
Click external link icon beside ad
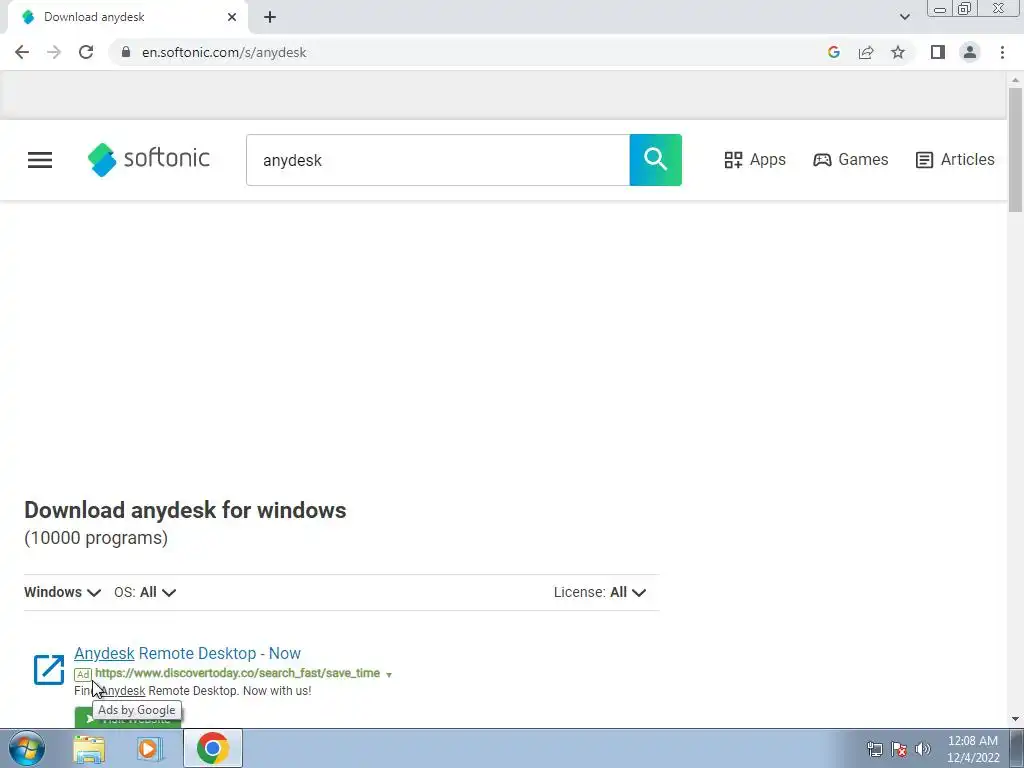coord(49,669)
